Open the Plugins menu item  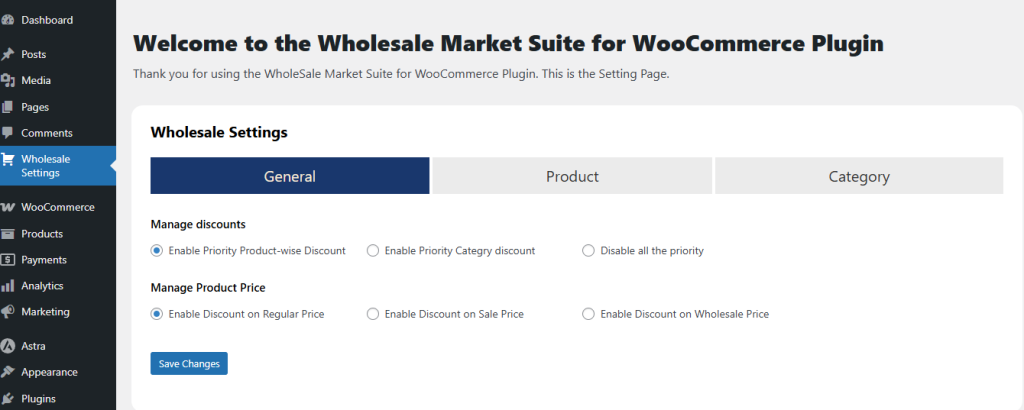coord(38,399)
